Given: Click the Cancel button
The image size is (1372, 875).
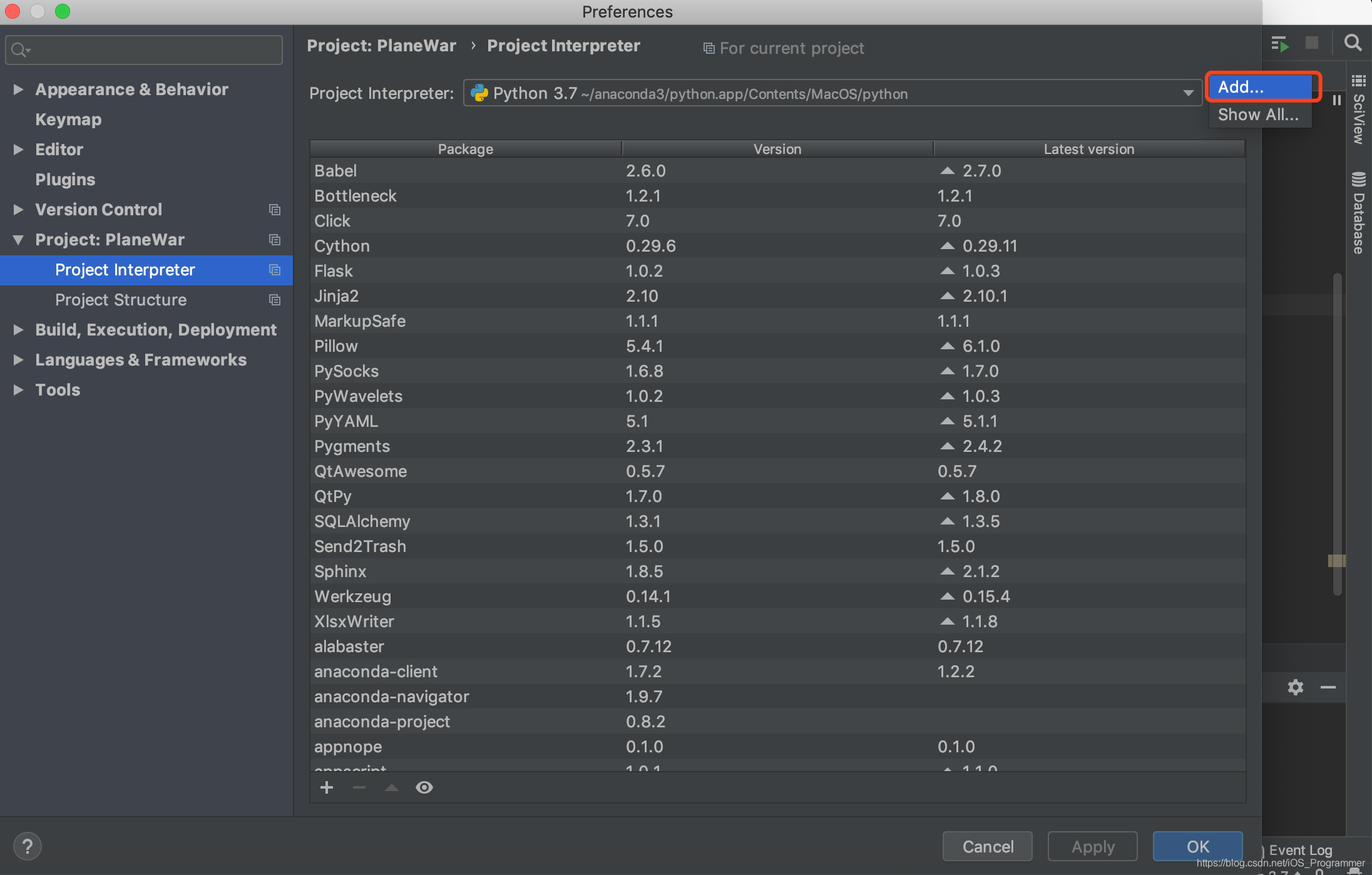Looking at the screenshot, I should click(x=987, y=846).
